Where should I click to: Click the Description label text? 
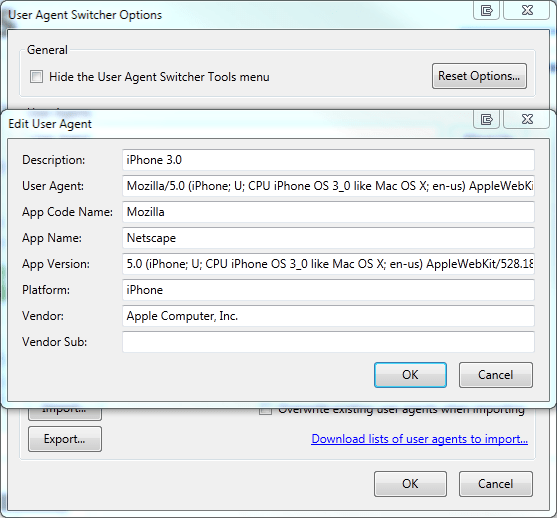point(54,160)
